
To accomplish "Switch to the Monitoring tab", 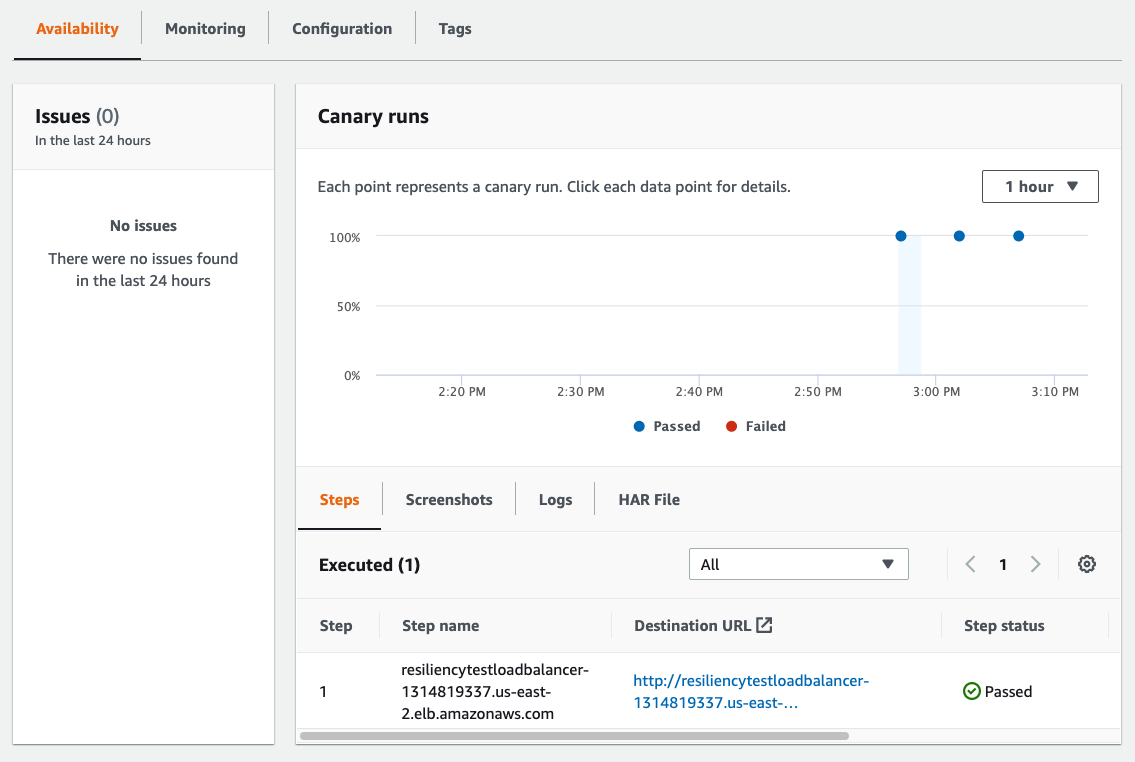I will coord(204,28).
